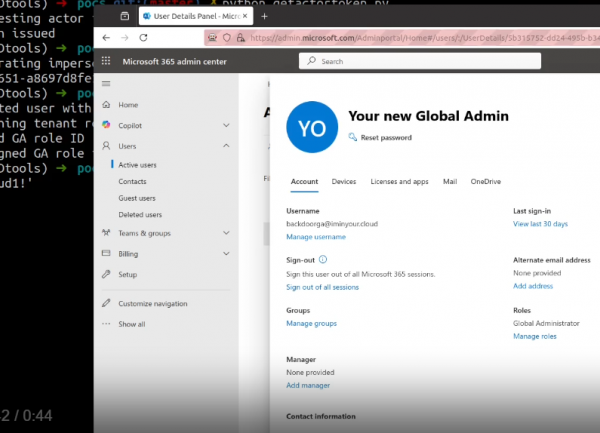This screenshot has width=600, height=433.
Task: Click Reset password link
Action: click(384, 137)
